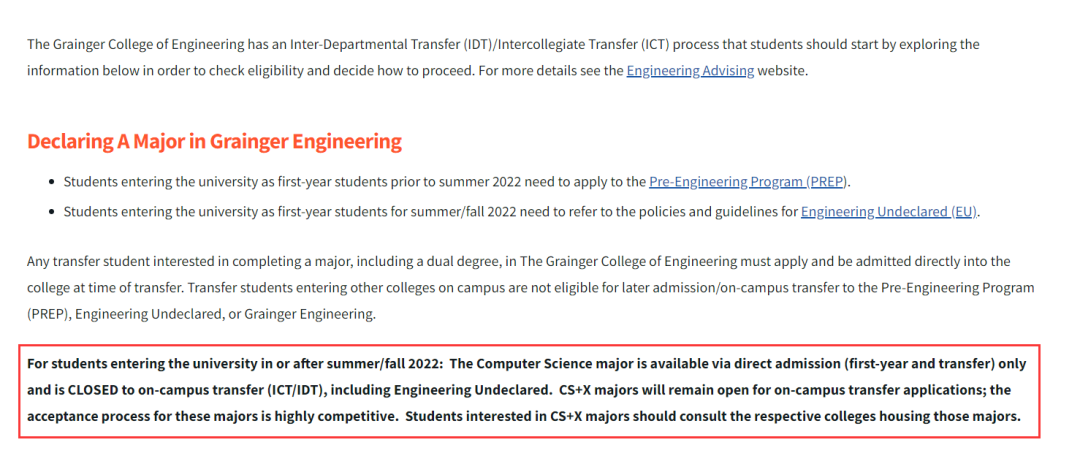Click the bullet marker before the PREP item
The width and height of the screenshot is (1080, 456).
[52, 182]
